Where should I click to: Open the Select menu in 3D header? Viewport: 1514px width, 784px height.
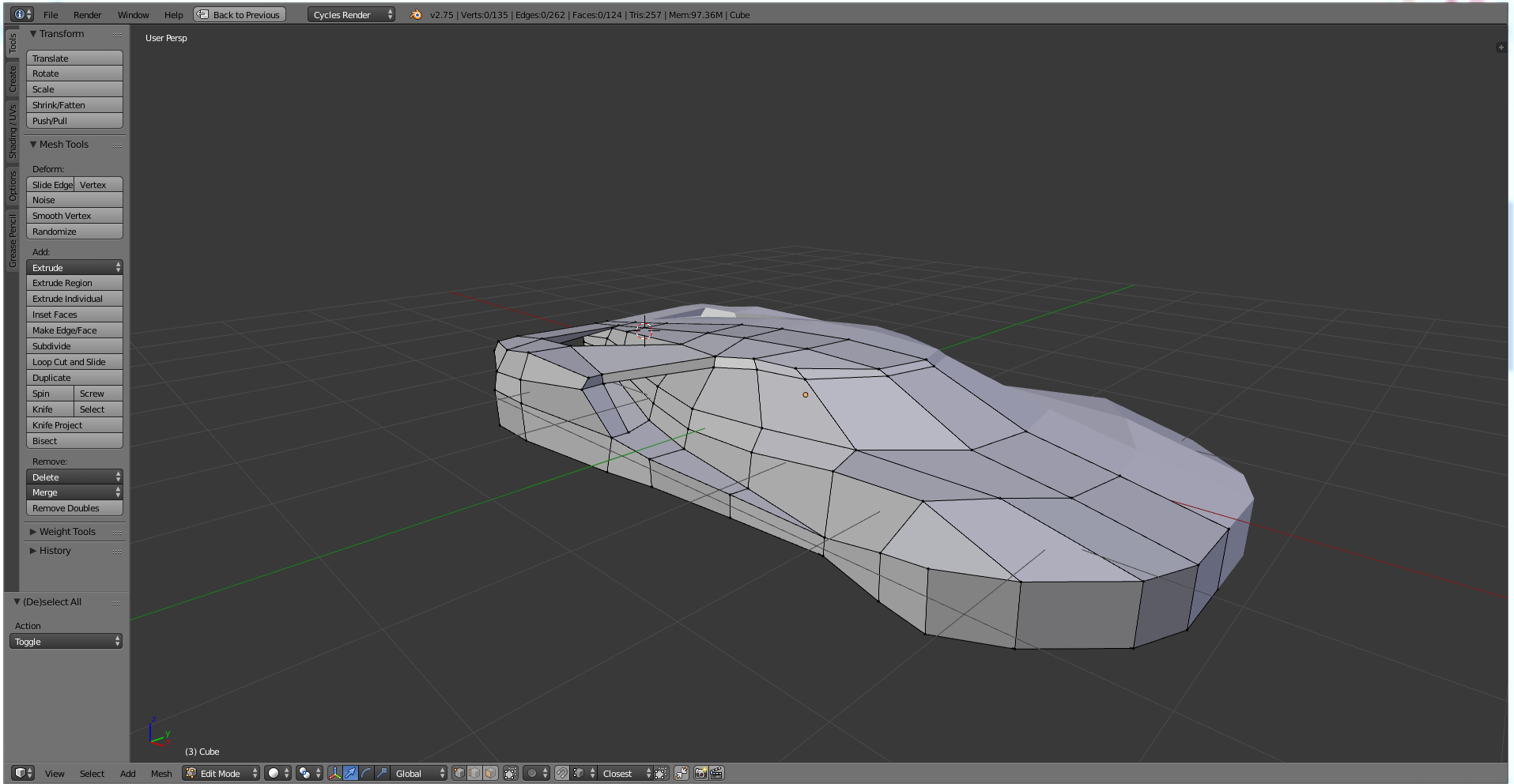point(92,774)
